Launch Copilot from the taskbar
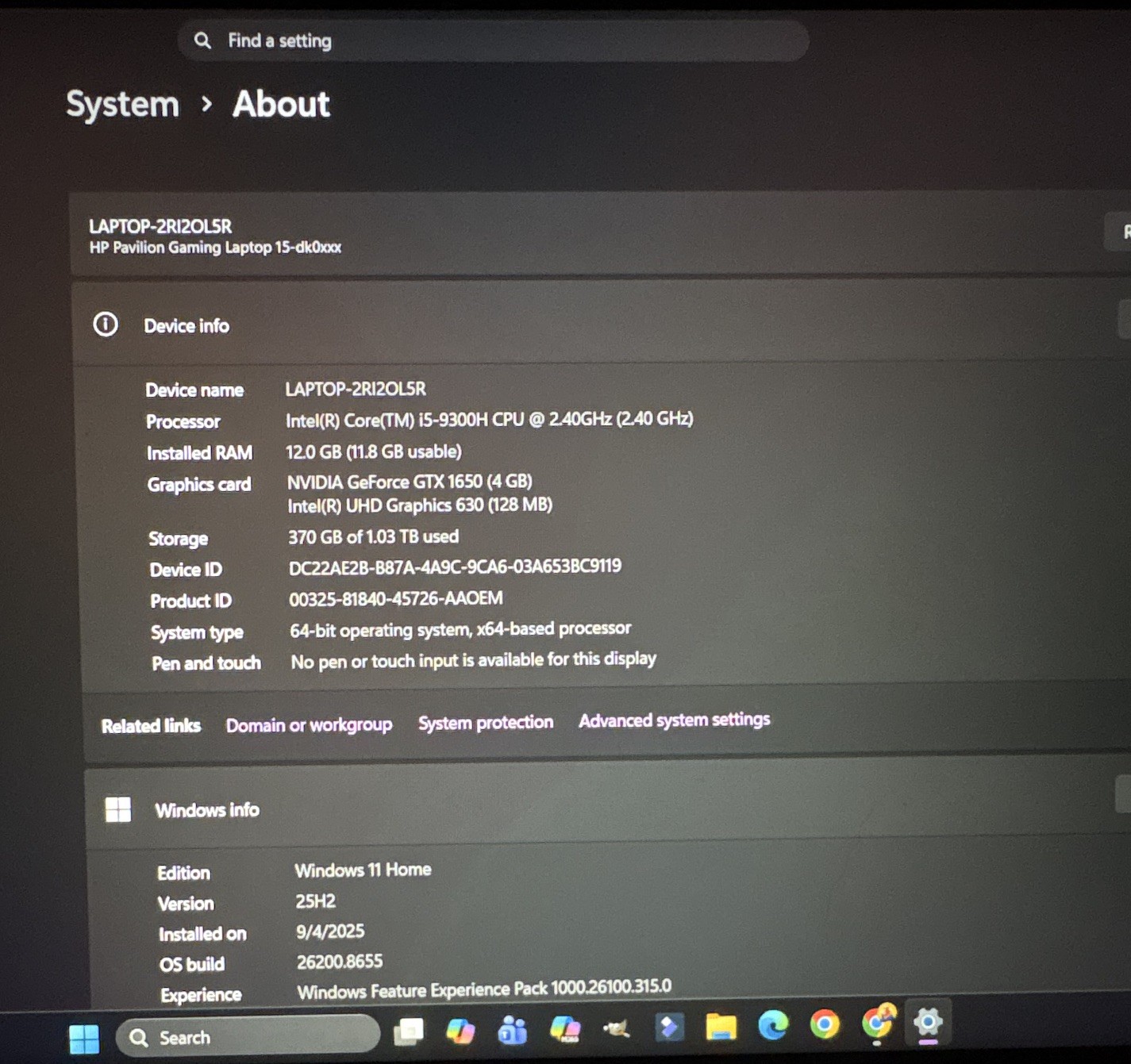Screen dimensions: 1131x1064 point(460,1031)
